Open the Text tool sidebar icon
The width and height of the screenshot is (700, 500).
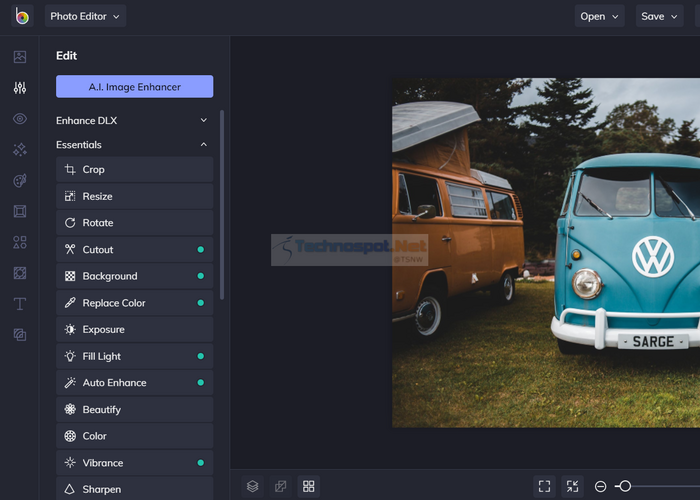coord(20,304)
